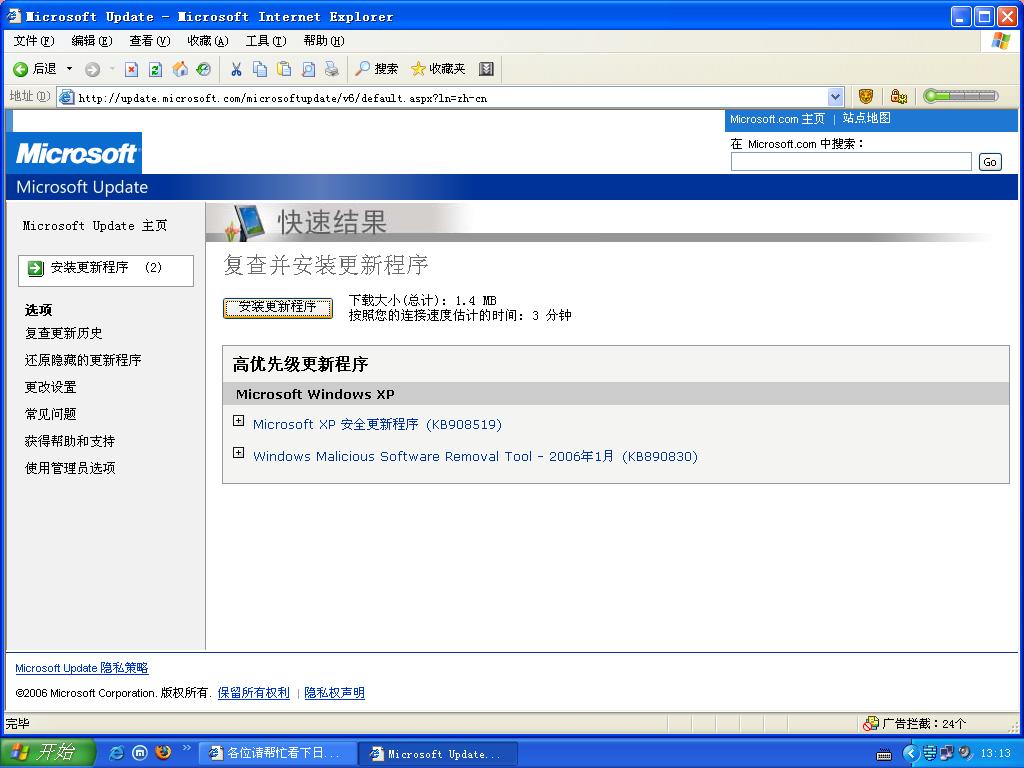Expand the KB908519 security update entry

[x=238, y=421]
